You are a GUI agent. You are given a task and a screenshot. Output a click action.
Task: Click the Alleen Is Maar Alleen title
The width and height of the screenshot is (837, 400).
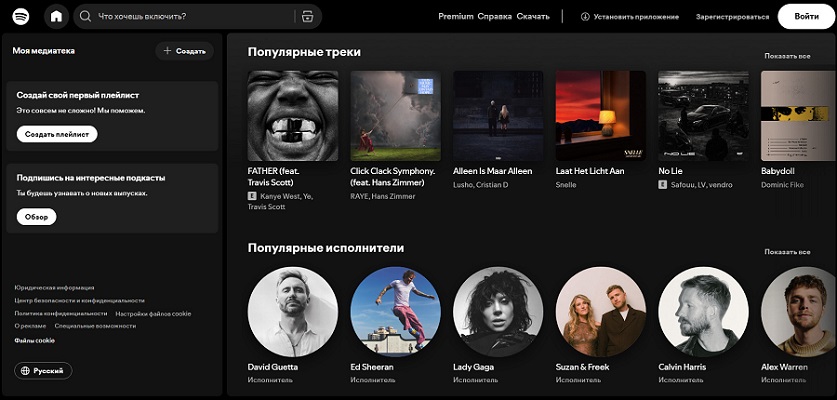click(492, 171)
